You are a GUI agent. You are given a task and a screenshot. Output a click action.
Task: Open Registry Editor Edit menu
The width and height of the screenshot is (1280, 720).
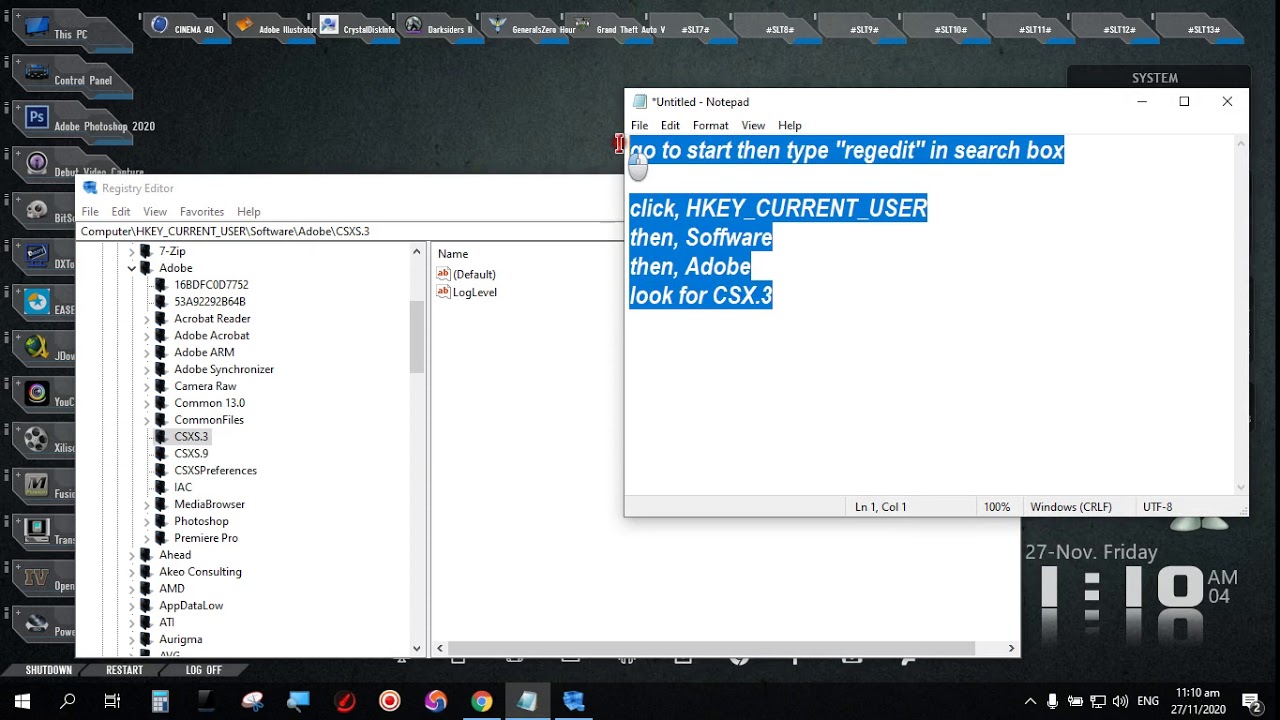(121, 212)
